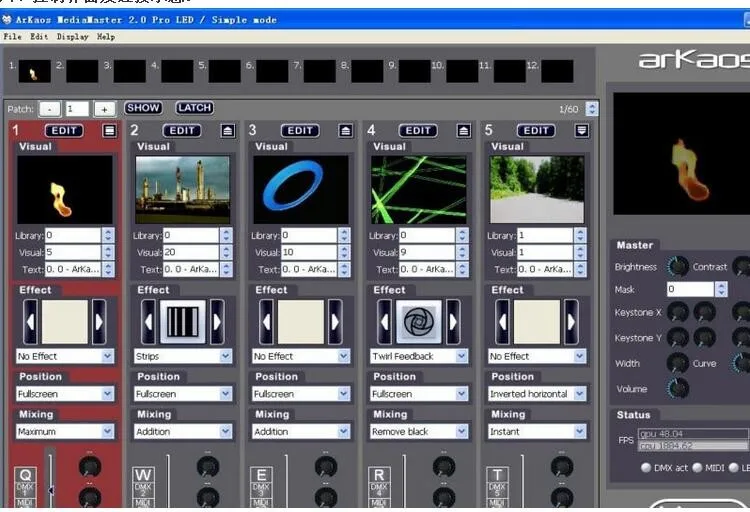Screen dimensions: 750x512
Task: Click layer 5 Text stepper arrows
Action: pyautogui.click(x=580, y=269)
